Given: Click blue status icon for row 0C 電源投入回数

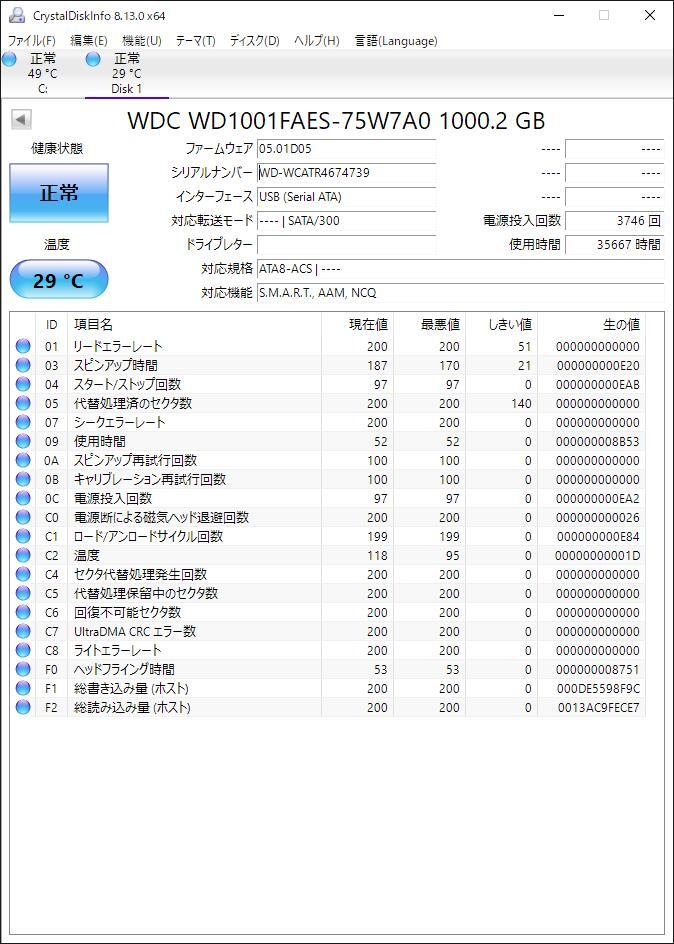Looking at the screenshot, I should 23,498.
